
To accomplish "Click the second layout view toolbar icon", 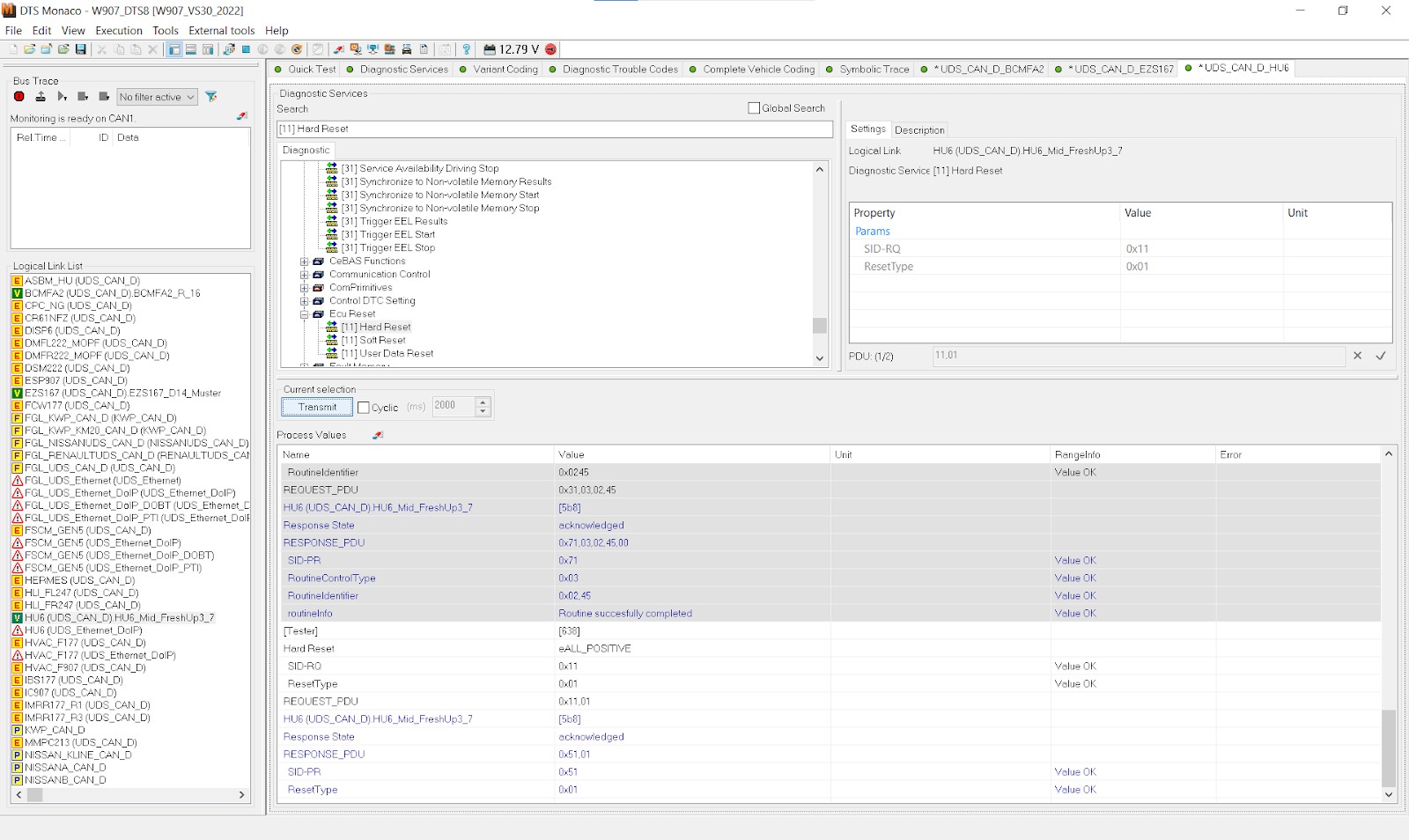I will click(191, 49).
